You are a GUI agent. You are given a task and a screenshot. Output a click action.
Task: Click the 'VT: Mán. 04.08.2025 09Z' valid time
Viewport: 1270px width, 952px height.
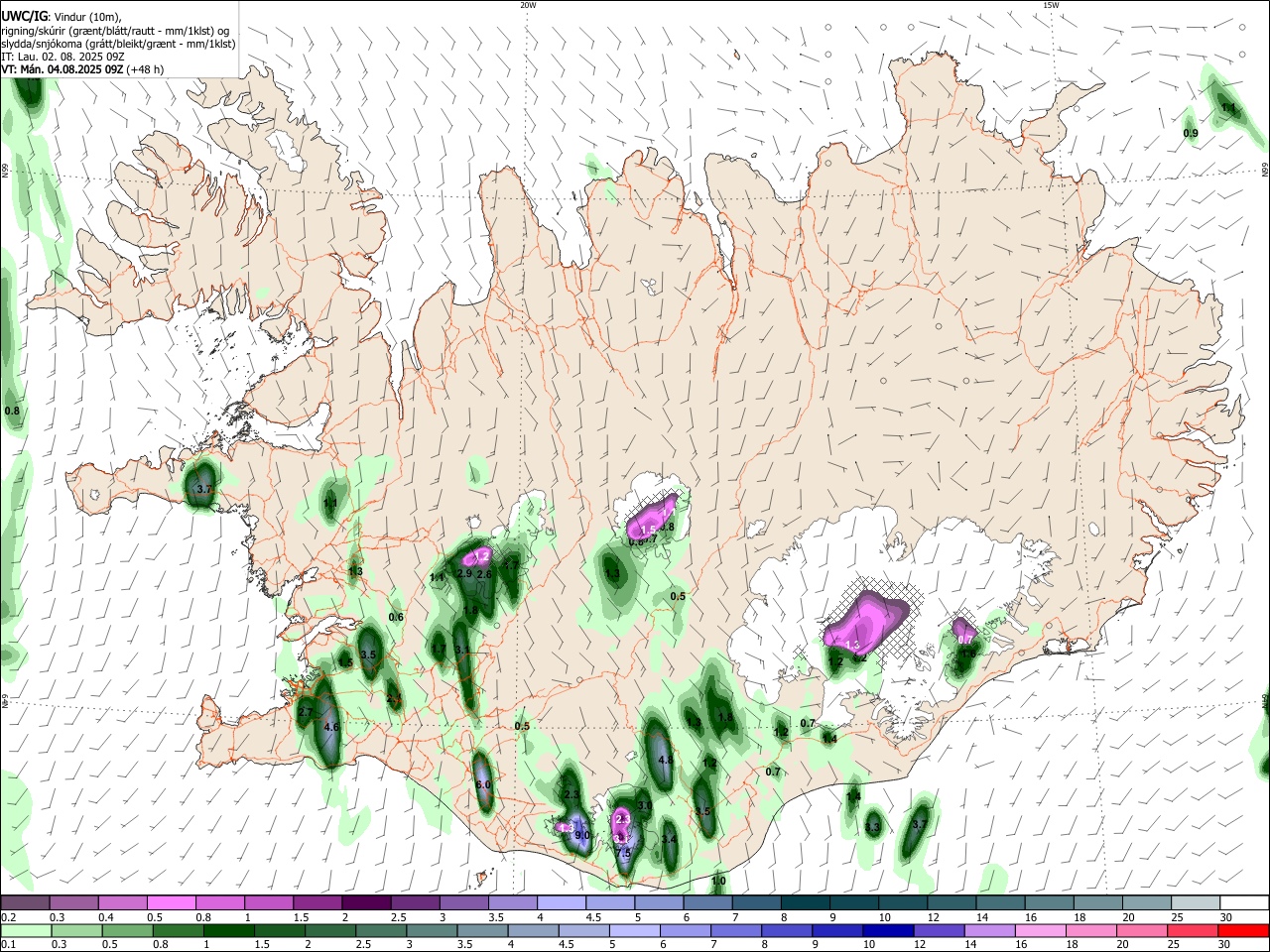pos(63,69)
